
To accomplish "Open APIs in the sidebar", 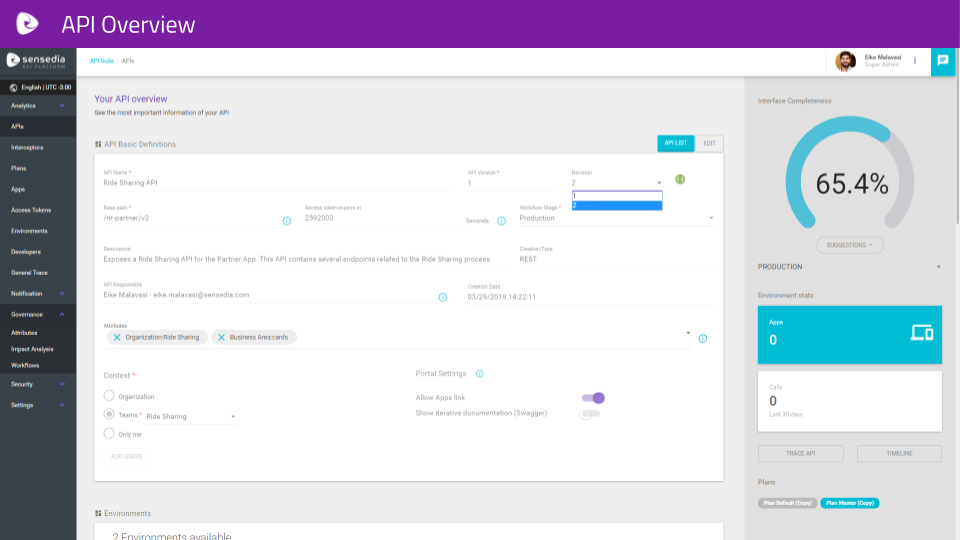I will (38, 127).
